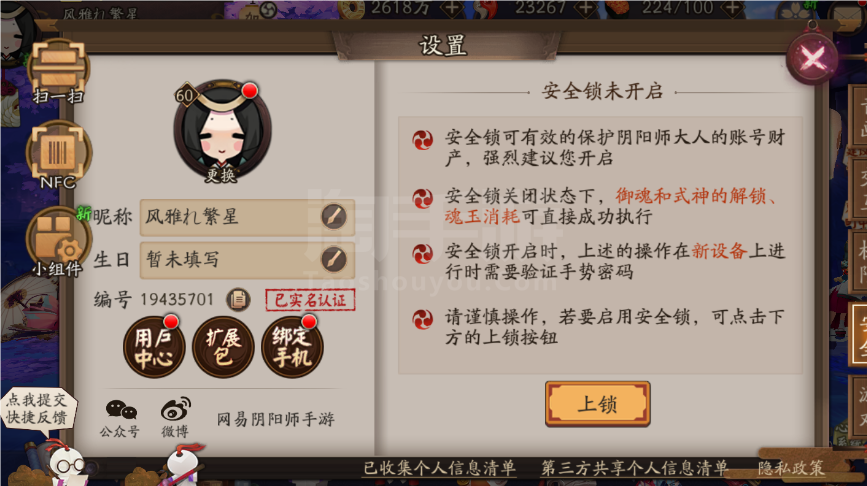Image resolution: width=867 pixels, height=486 pixels.
Task: Edit birthday with the pencil icon
Action: click(334, 259)
